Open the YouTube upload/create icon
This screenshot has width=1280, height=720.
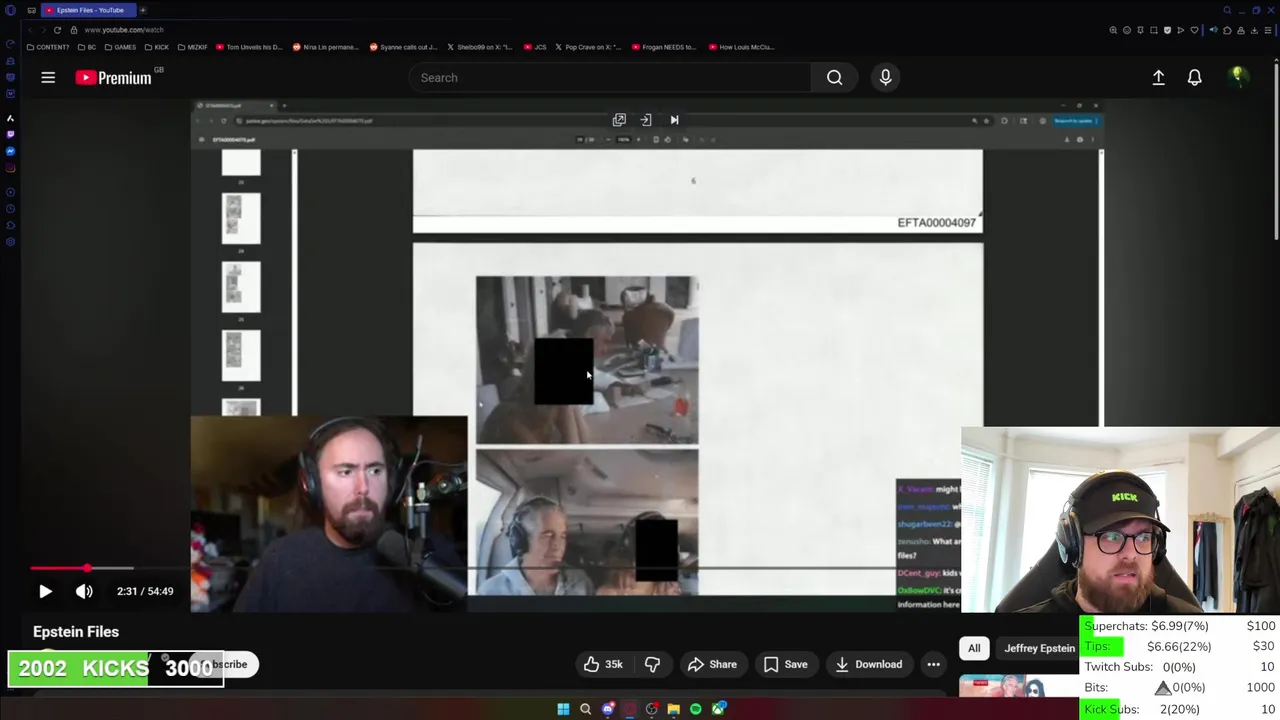(1158, 77)
